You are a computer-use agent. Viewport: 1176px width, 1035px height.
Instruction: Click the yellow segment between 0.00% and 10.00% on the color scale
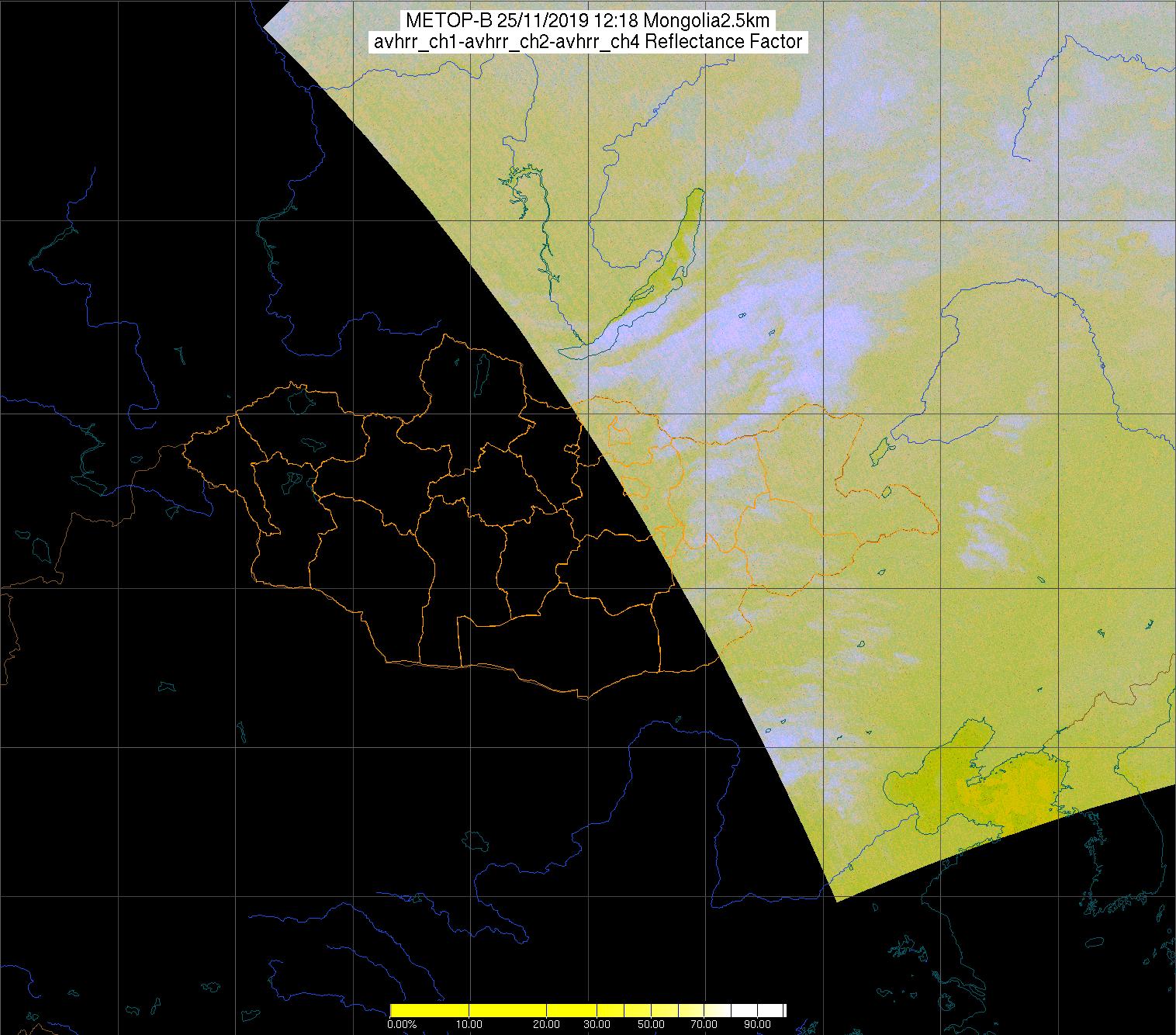(x=430, y=1010)
